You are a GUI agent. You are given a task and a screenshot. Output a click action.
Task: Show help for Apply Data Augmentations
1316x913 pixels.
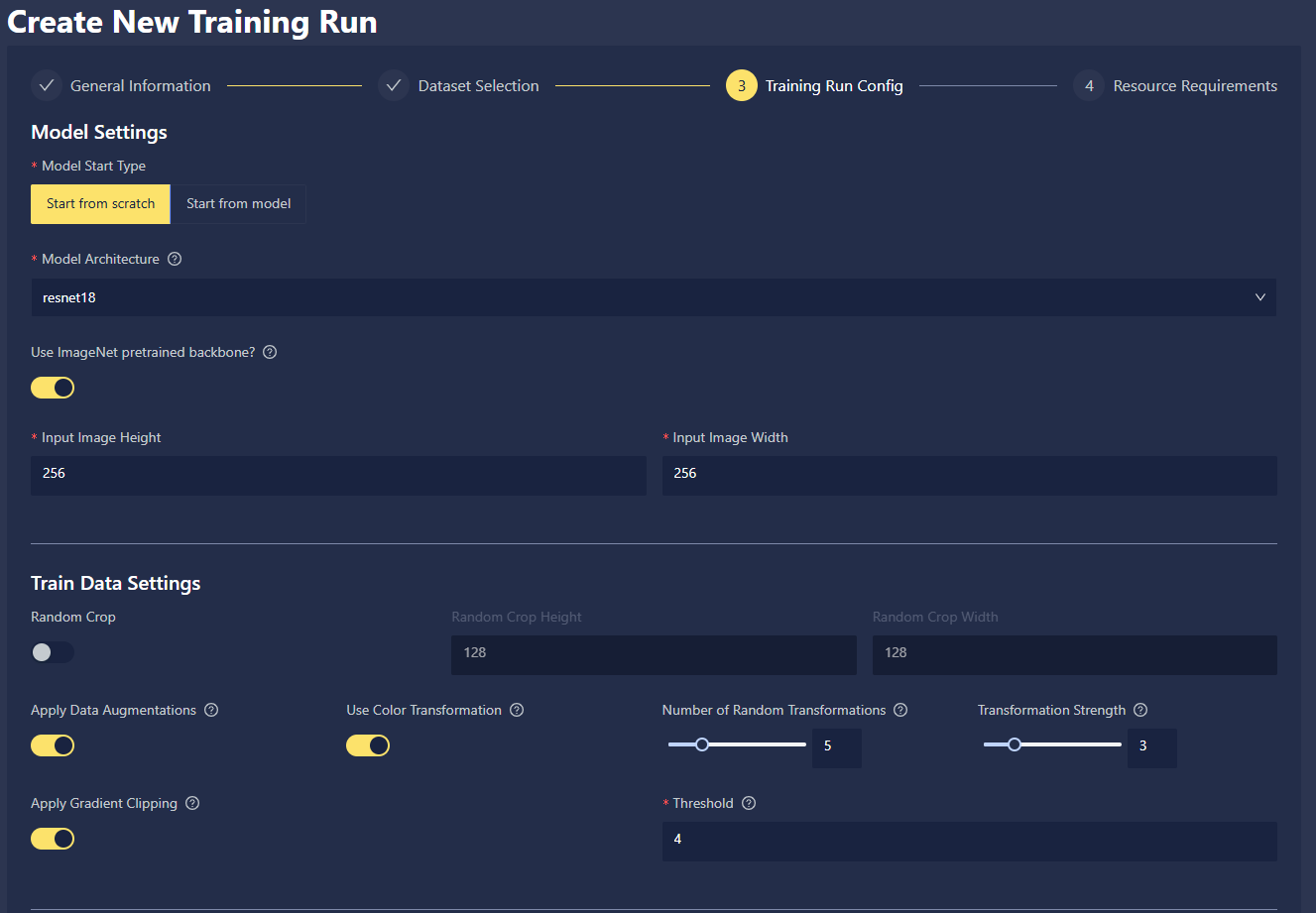coord(211,710)
